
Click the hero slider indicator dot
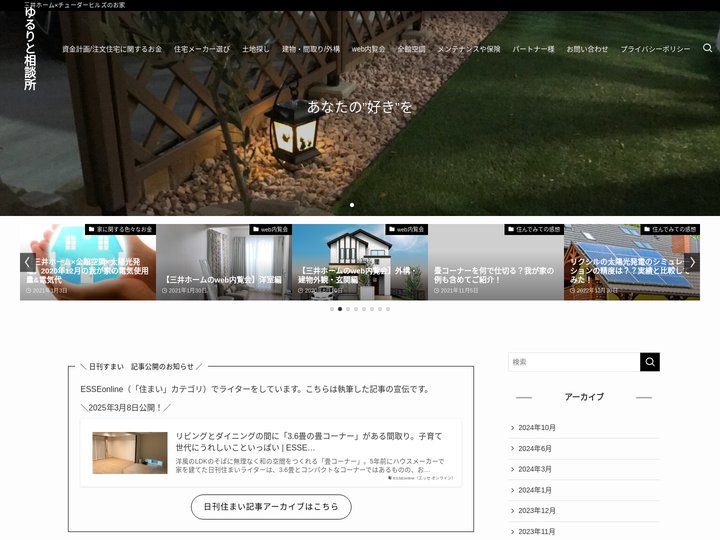[x=352, y=205]
